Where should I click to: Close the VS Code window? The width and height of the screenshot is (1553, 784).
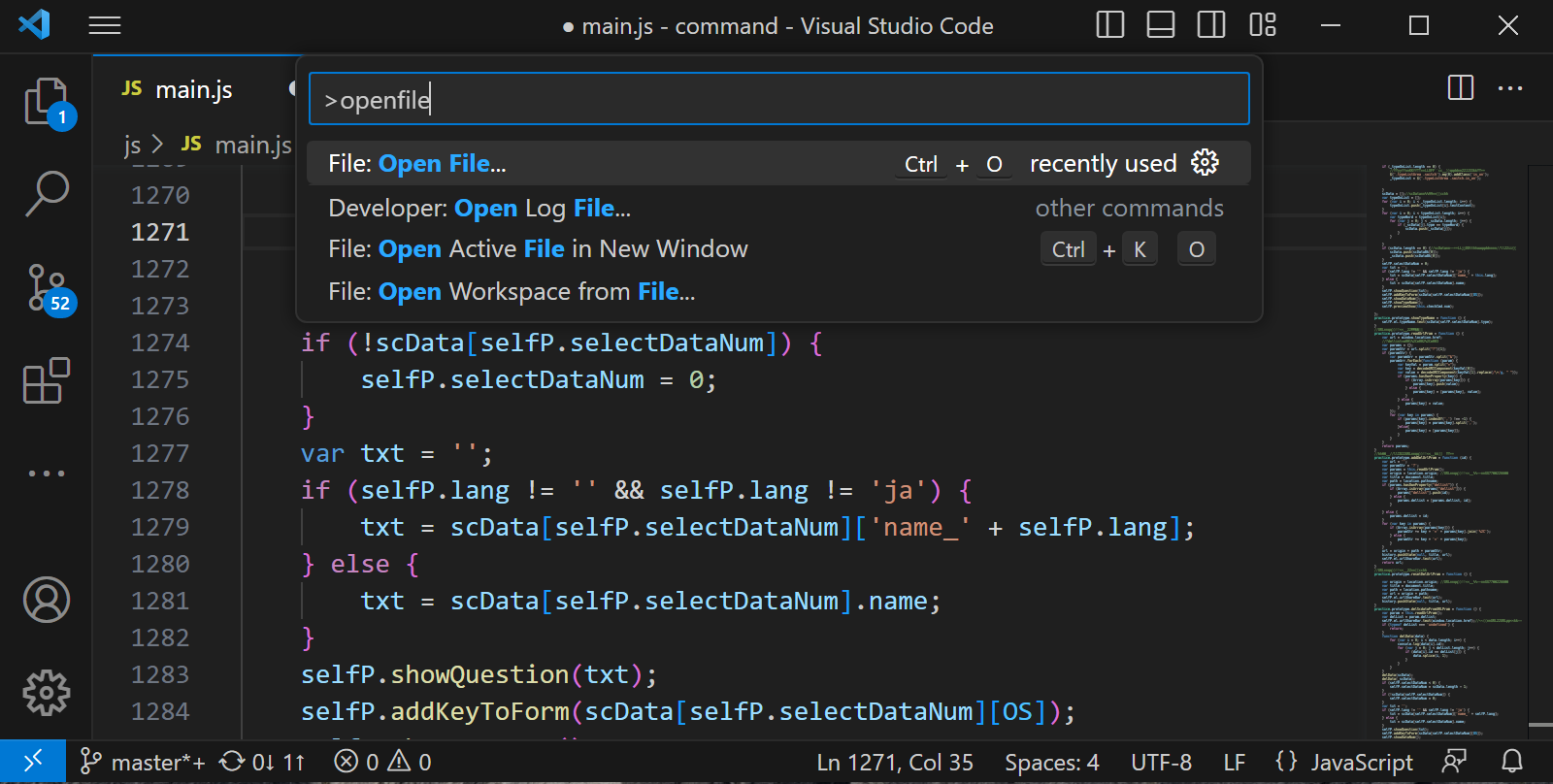pos(1508,25)
